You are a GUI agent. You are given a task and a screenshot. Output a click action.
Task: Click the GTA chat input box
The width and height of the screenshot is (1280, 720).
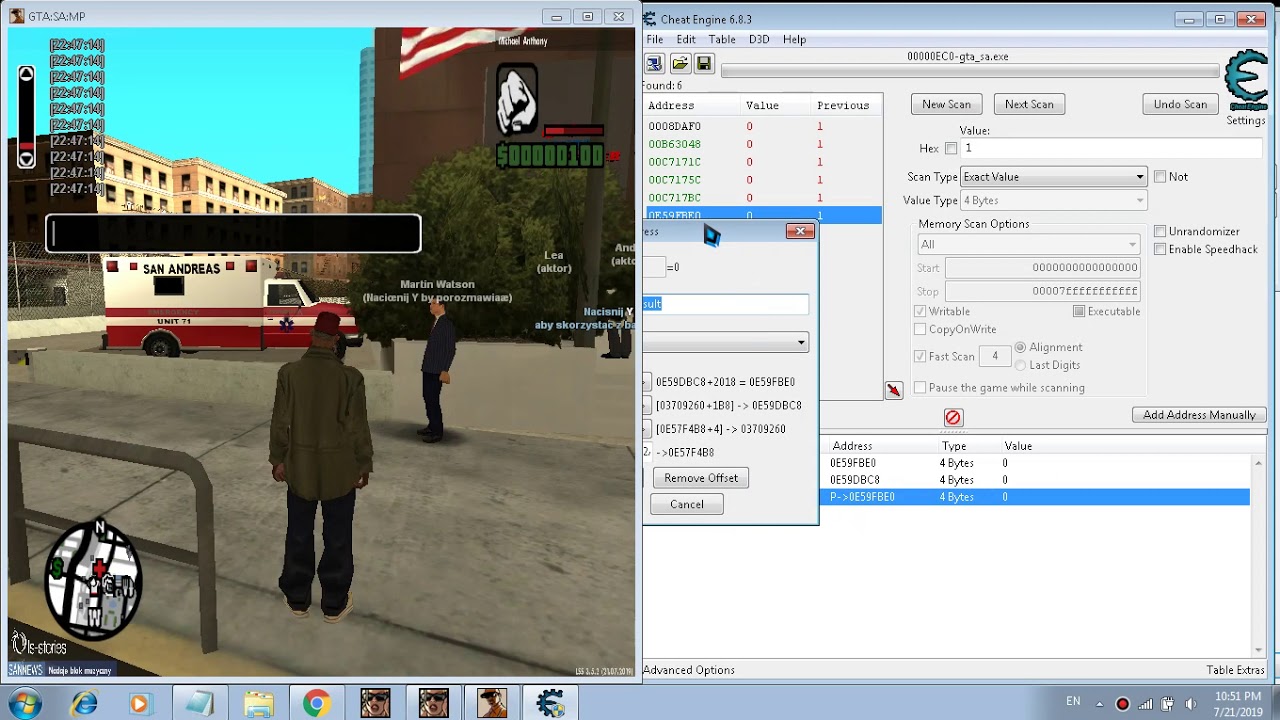click(233, 234)
